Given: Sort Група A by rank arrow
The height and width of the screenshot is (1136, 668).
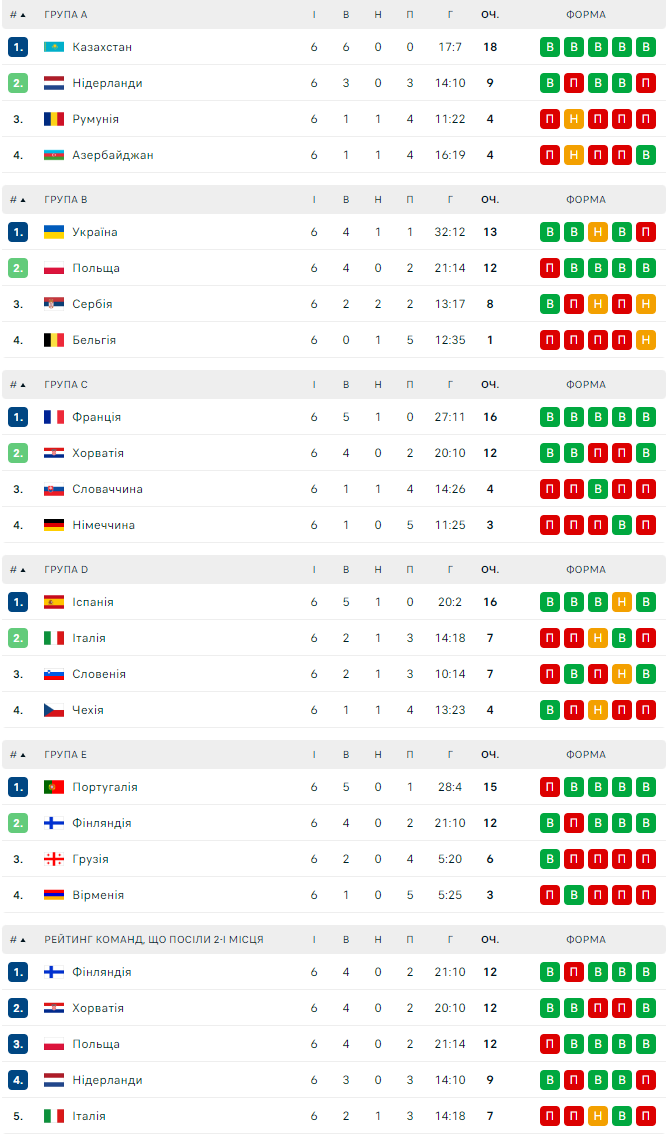Looking at the screenshot, I should (x=18, y=15).
